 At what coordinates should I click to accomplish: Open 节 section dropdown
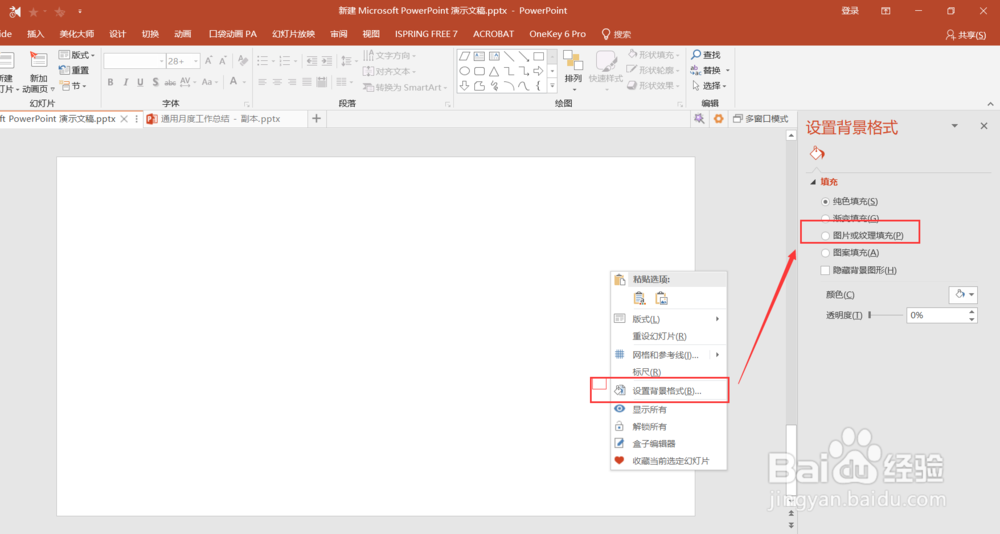73,85
